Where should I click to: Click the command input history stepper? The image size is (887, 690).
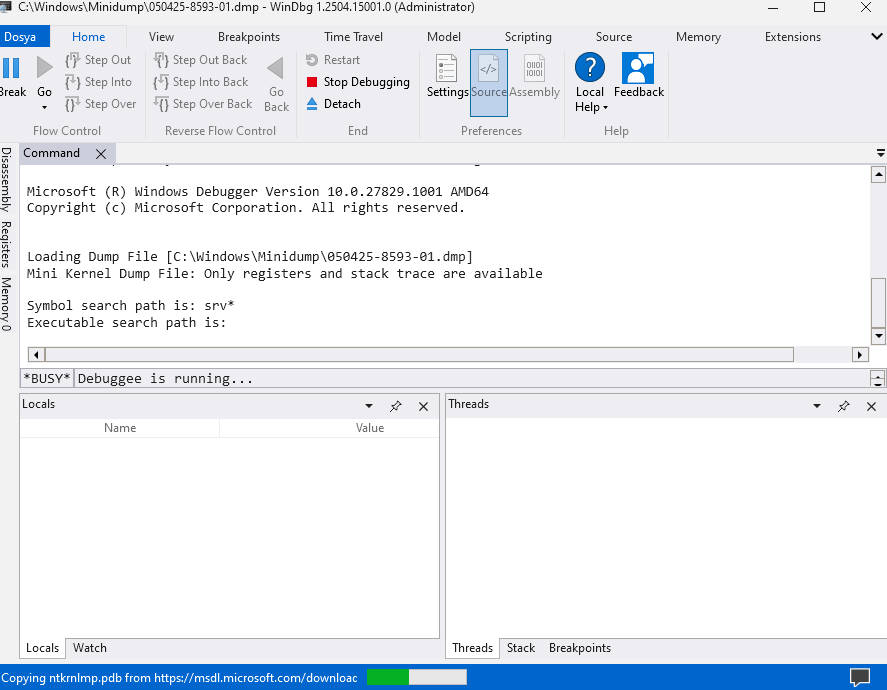[x=877, y=378]
